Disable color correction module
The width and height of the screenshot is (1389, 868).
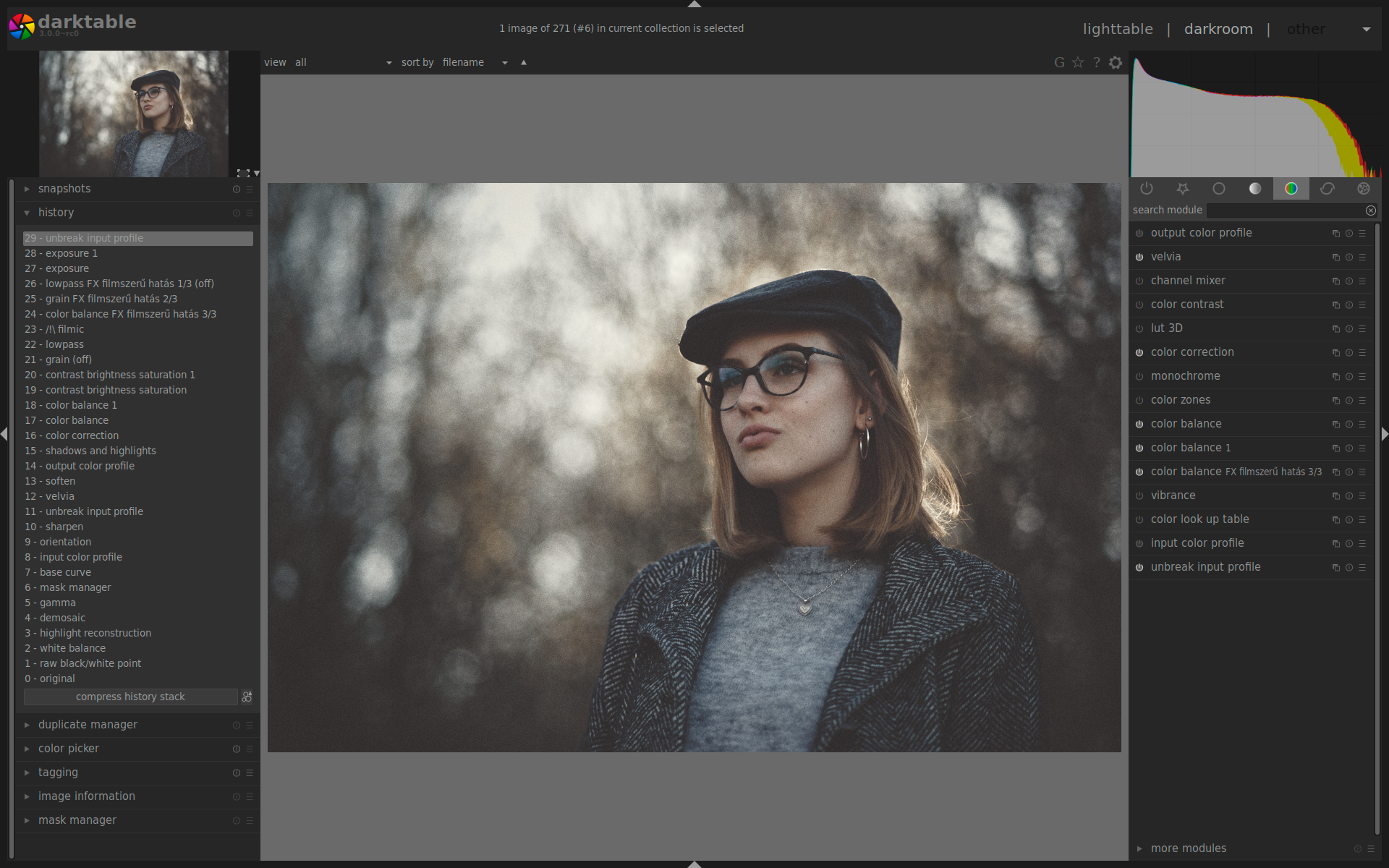point(1139,353)
